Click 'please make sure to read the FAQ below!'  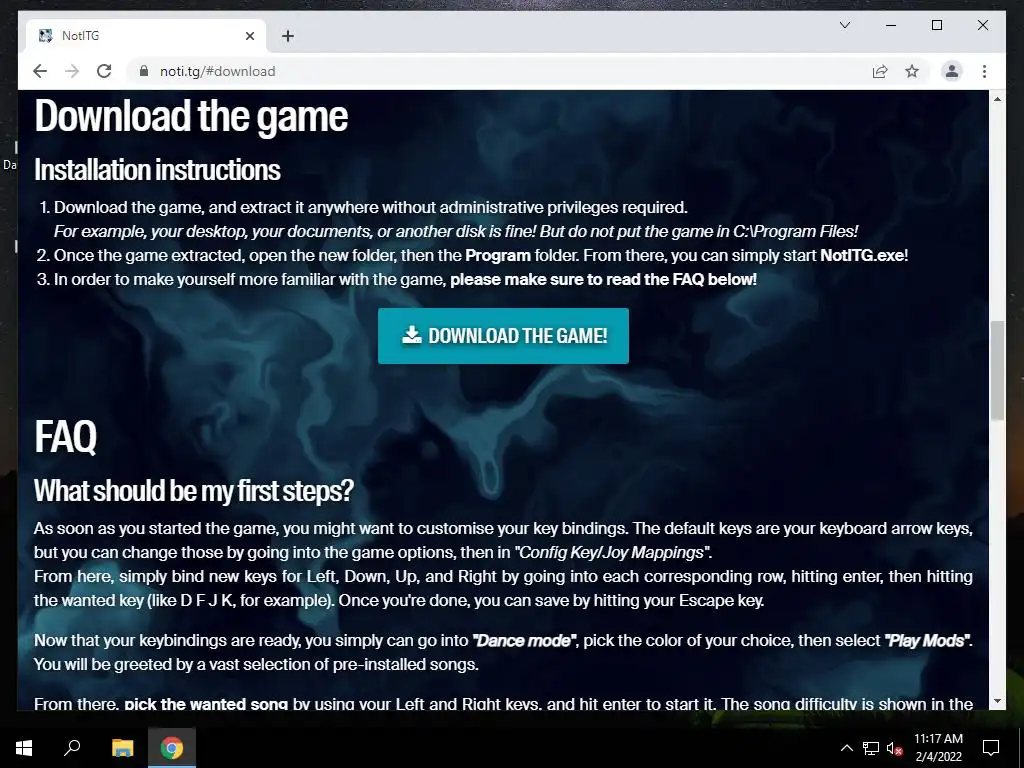(x=603, y=280)
